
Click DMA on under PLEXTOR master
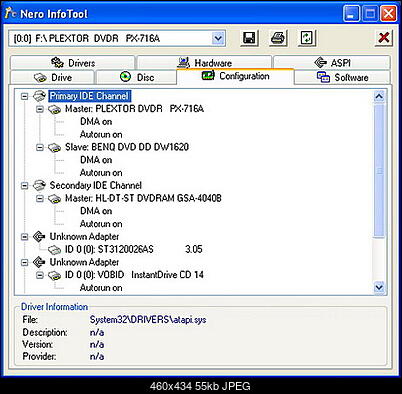[96, 122]
